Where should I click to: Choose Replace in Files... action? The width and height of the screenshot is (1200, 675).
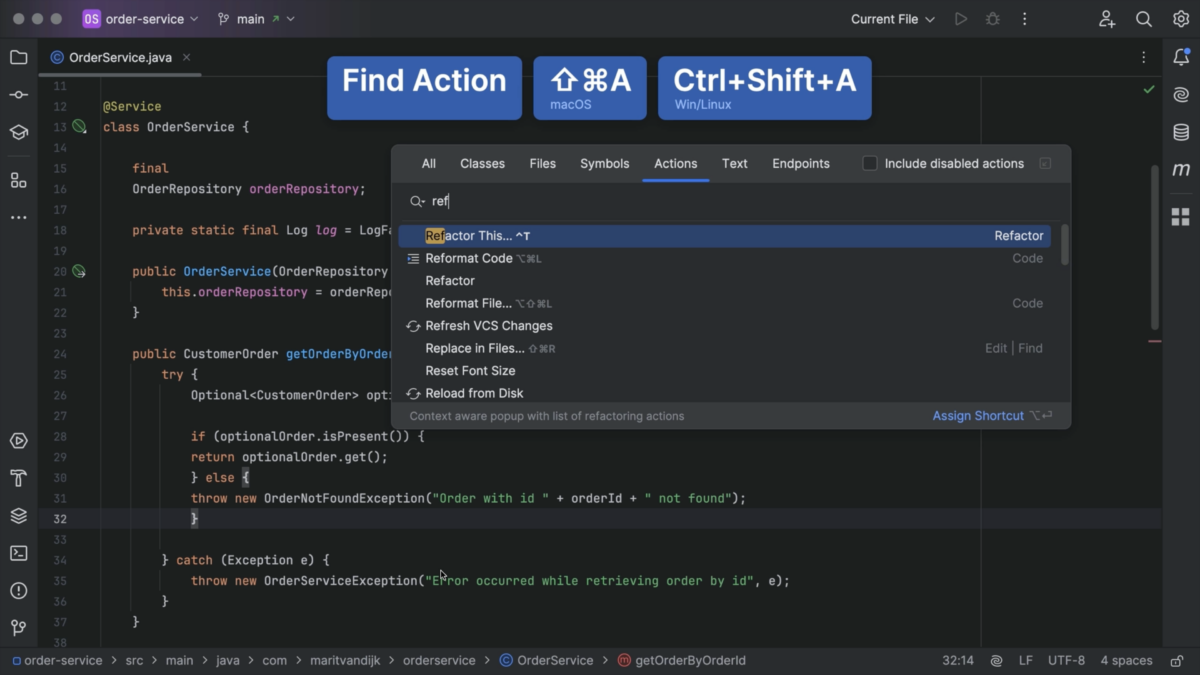click(724, 348)
